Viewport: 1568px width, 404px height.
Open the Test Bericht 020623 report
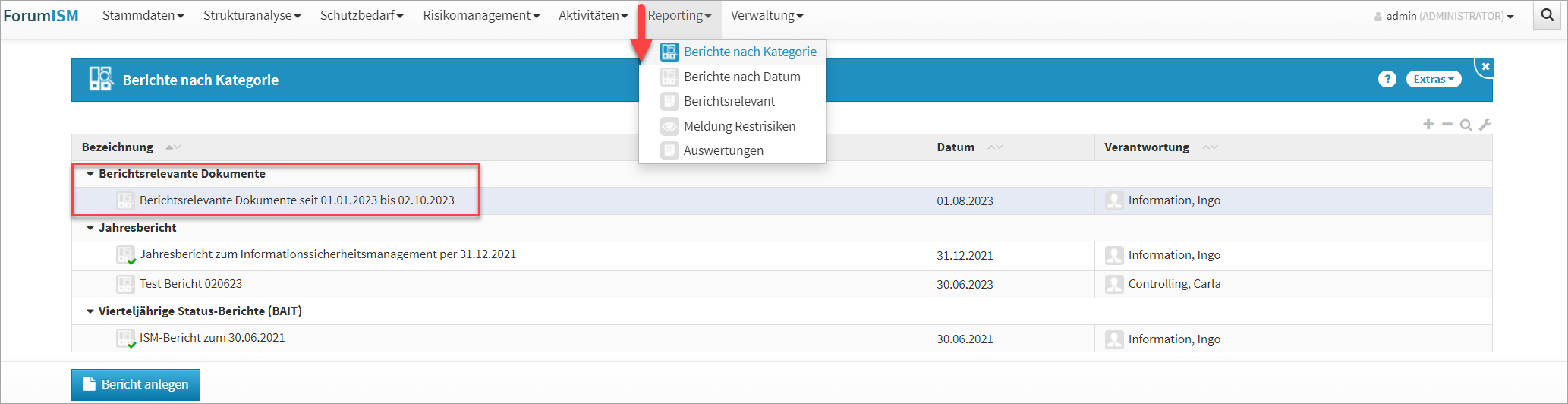tap(190, 284)
